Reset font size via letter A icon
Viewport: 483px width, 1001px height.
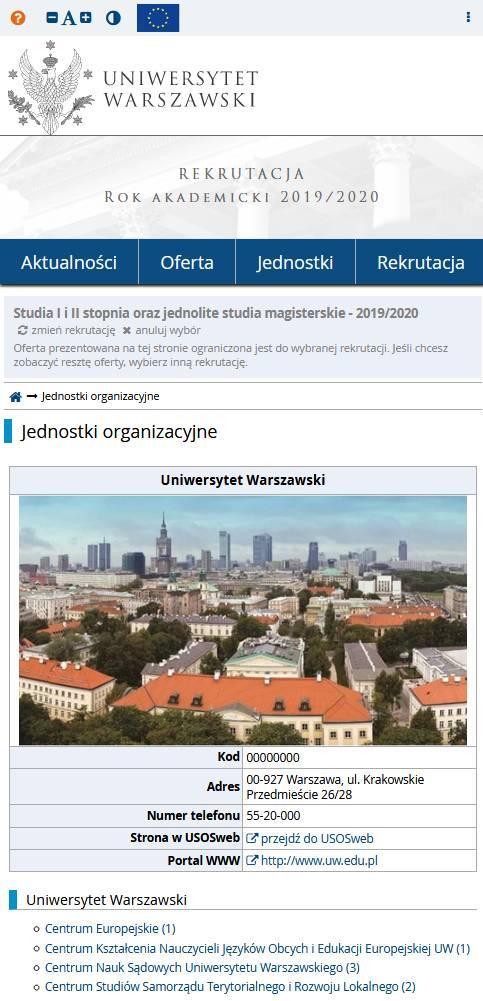coord(68,19)
